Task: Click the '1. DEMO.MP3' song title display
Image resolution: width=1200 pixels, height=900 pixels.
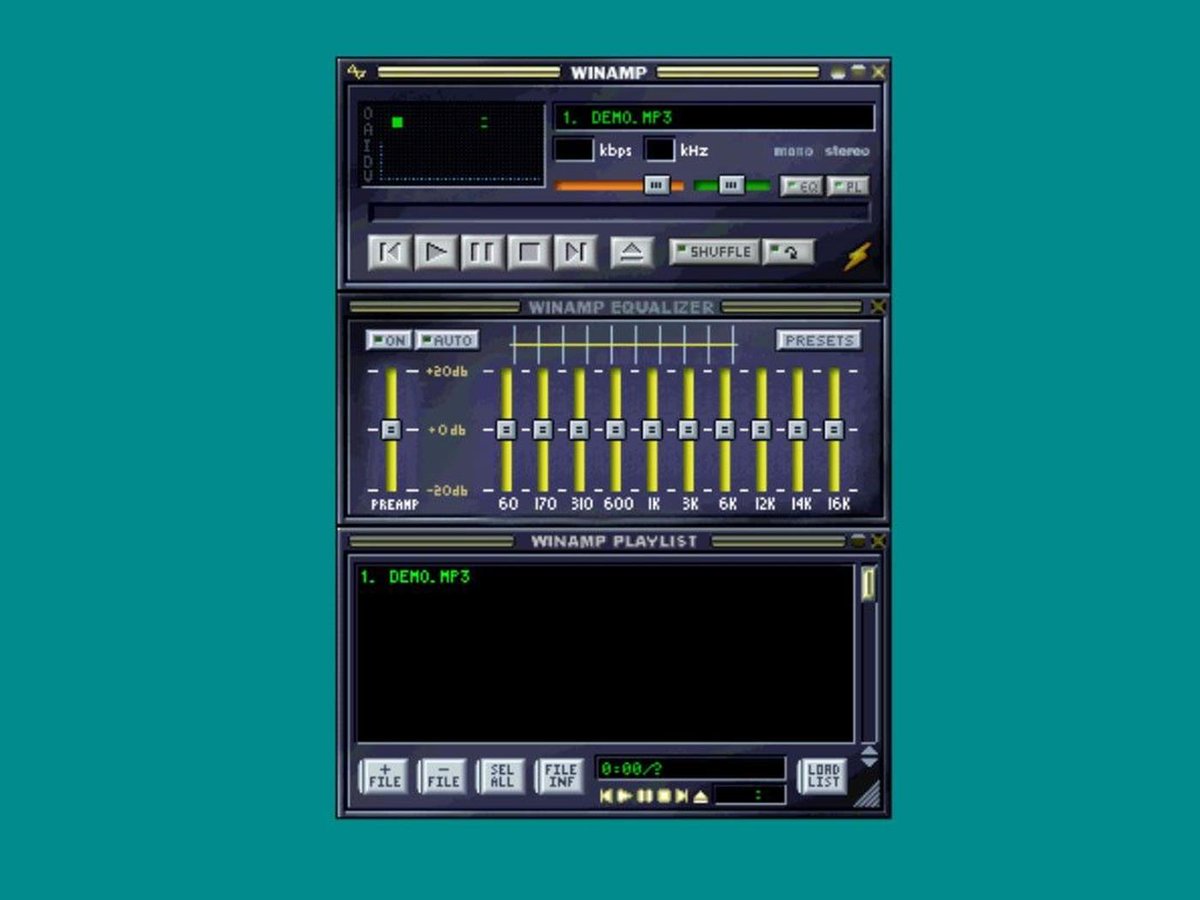Action: [714, 117]
